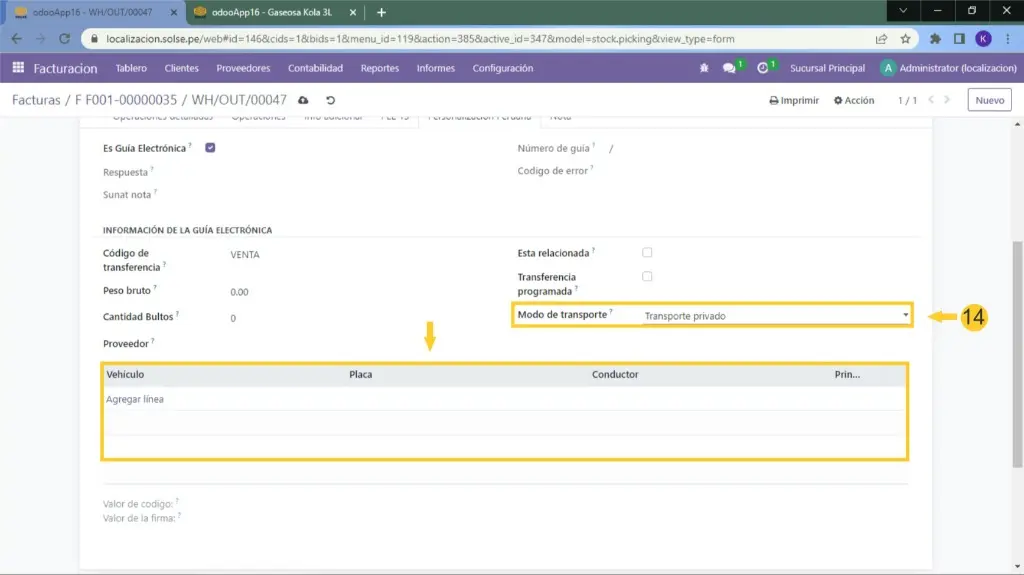Screen dimensions: 1024x575
Task: Click the cloud save icon
Action: click(304, 101)
